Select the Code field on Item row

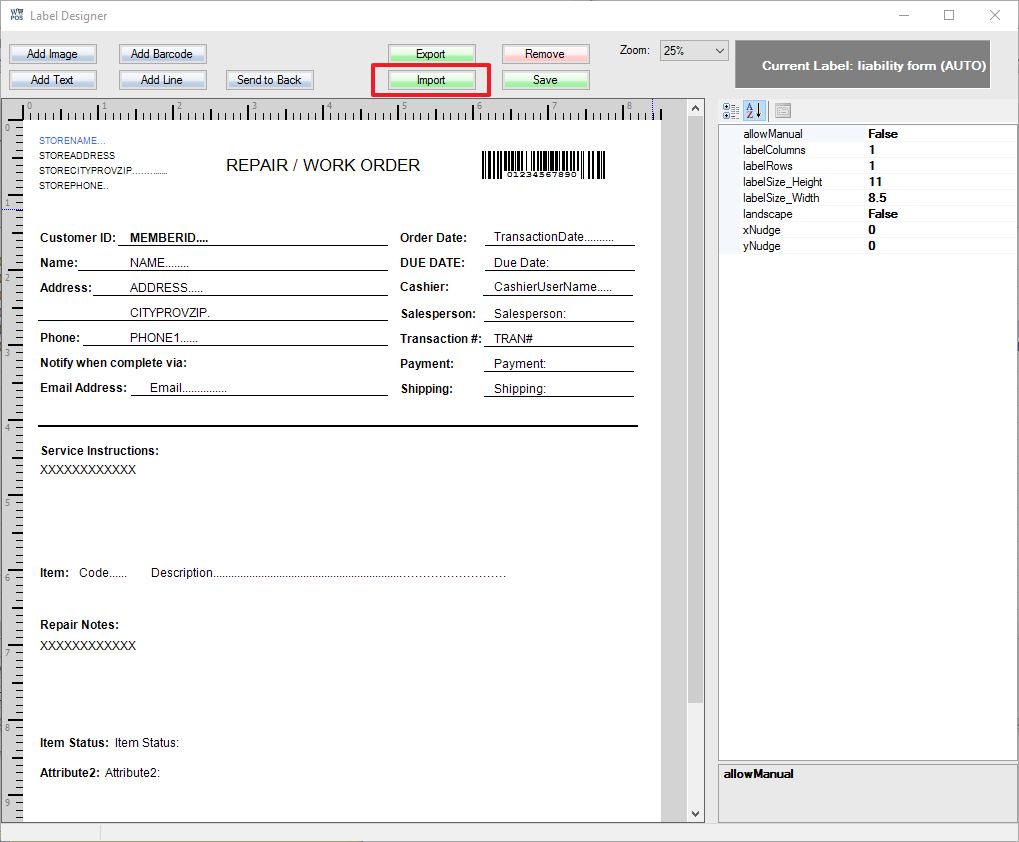tap(103, 573)
